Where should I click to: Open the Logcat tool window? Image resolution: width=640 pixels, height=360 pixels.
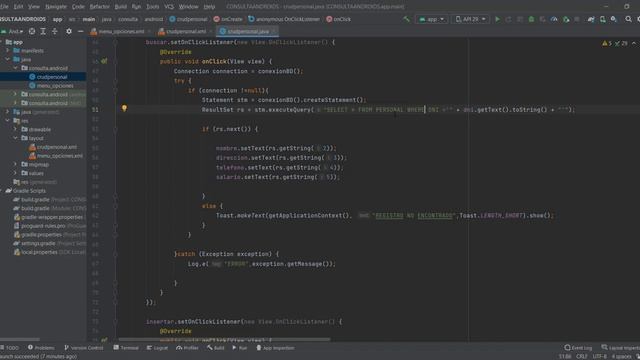pos(157,348)
